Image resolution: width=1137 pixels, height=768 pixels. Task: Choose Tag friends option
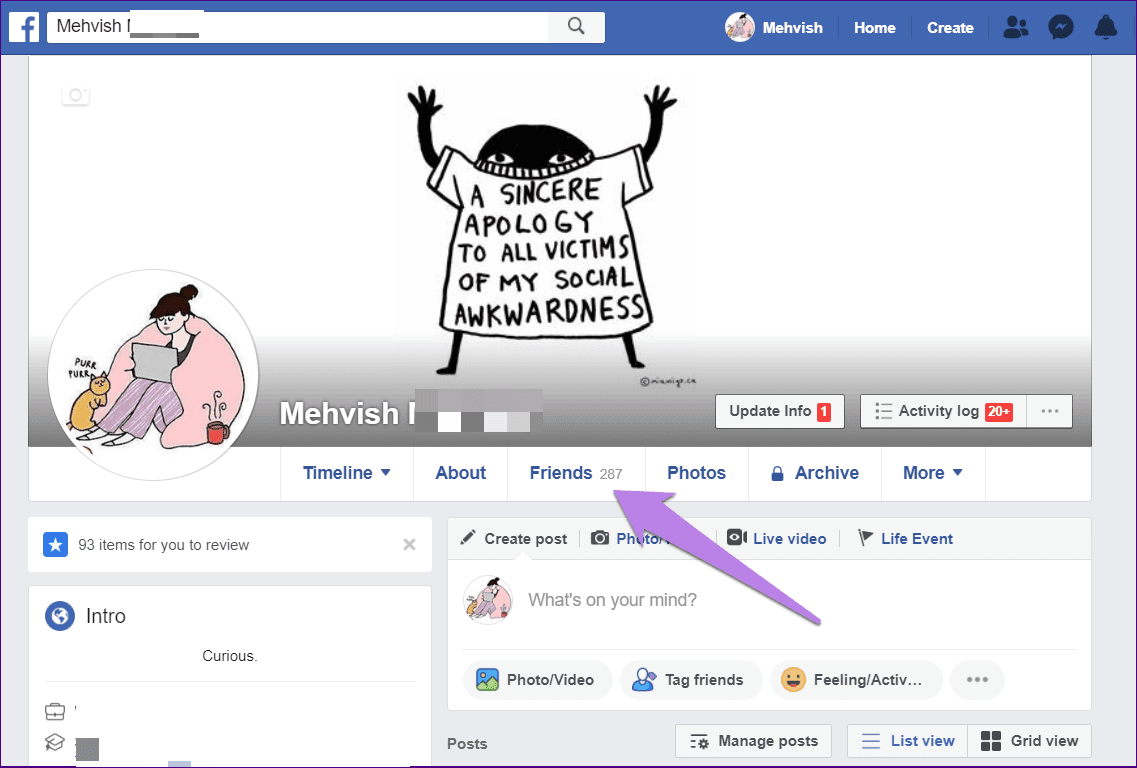point(691,680)
